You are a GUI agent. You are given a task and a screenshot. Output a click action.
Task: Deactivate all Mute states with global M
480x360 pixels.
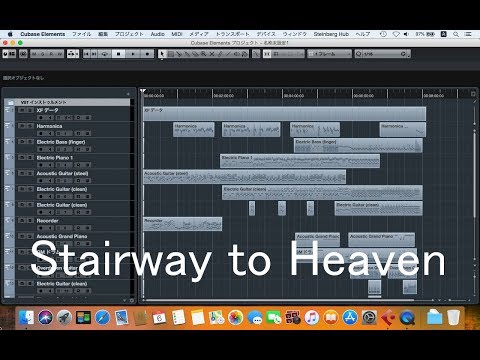34,54
